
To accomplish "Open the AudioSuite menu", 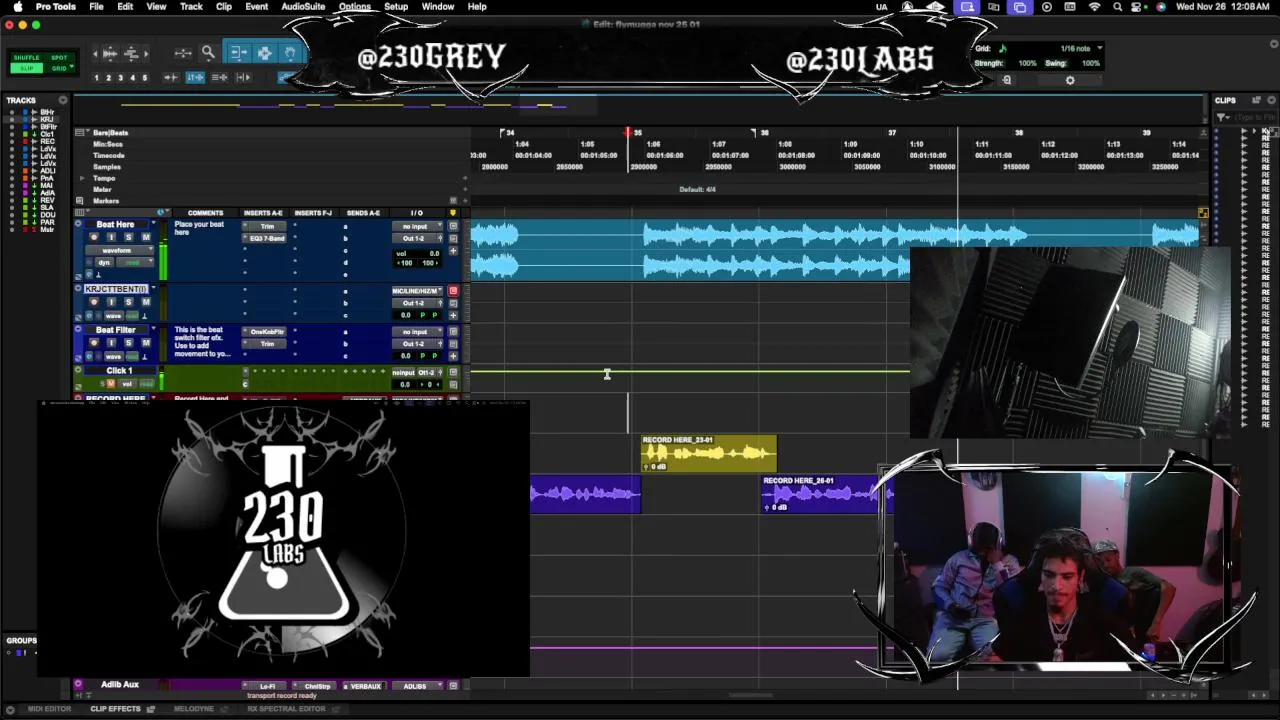I will click(303, 7).
